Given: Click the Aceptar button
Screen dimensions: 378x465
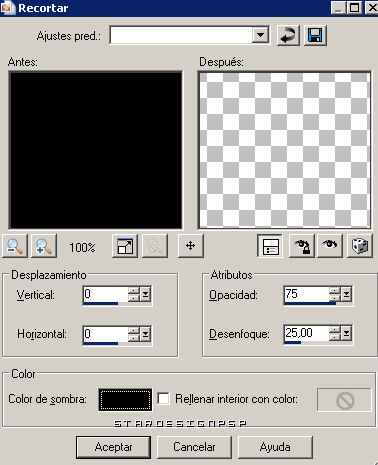Looking at the screenshot, I should click(x=113, y=447).
